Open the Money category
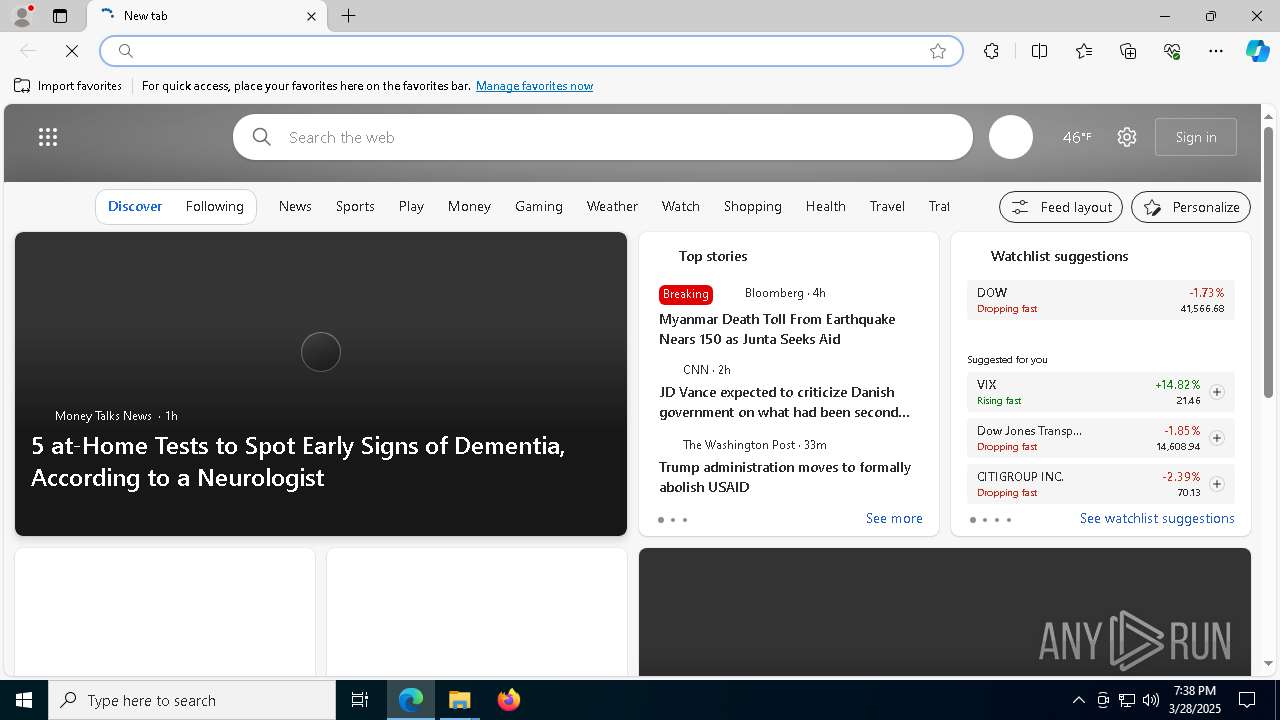The height and width of the screenshot is (720, 1280). pos(469,206)
